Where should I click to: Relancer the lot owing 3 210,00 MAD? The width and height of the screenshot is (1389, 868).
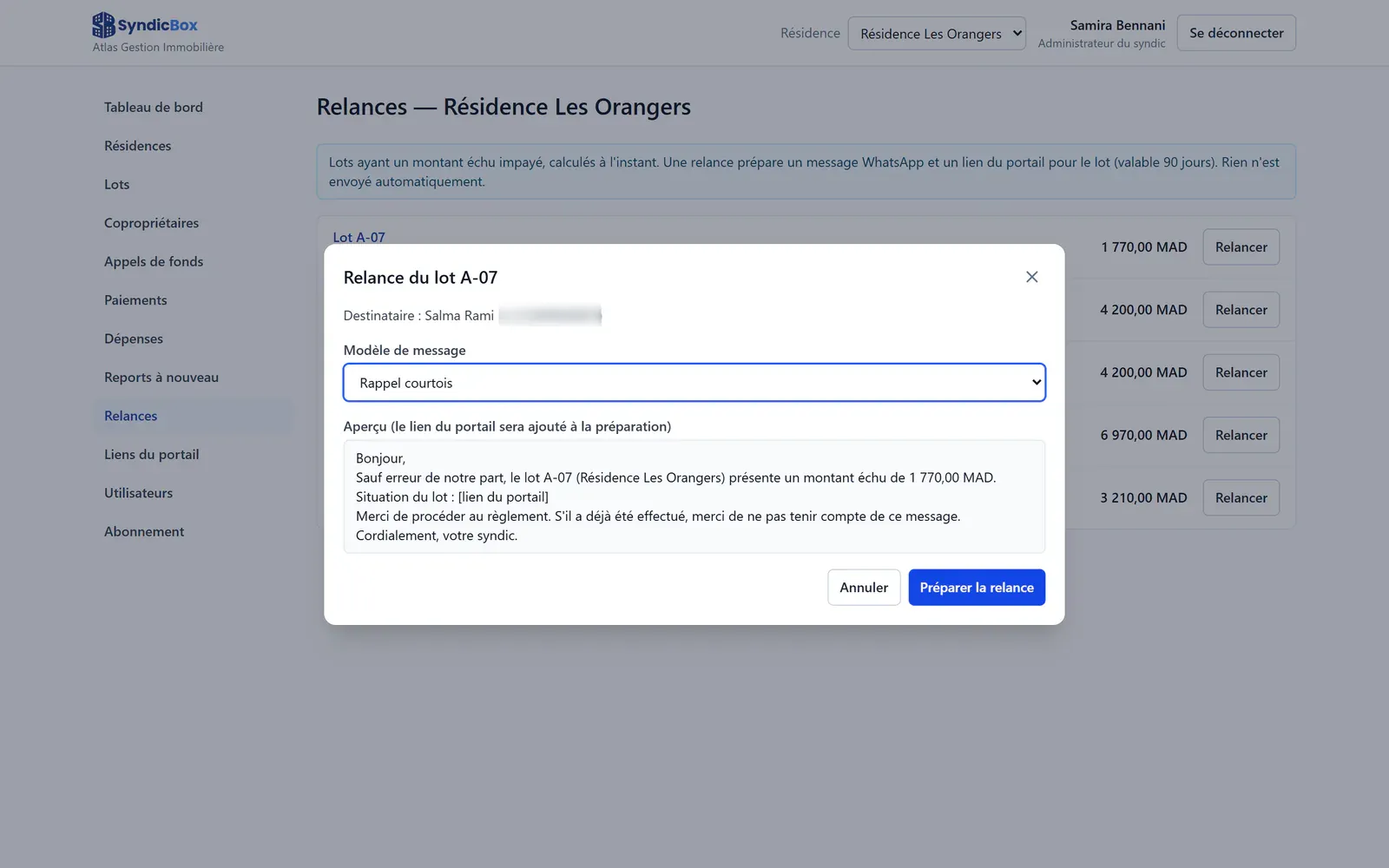coord(1241,497)
